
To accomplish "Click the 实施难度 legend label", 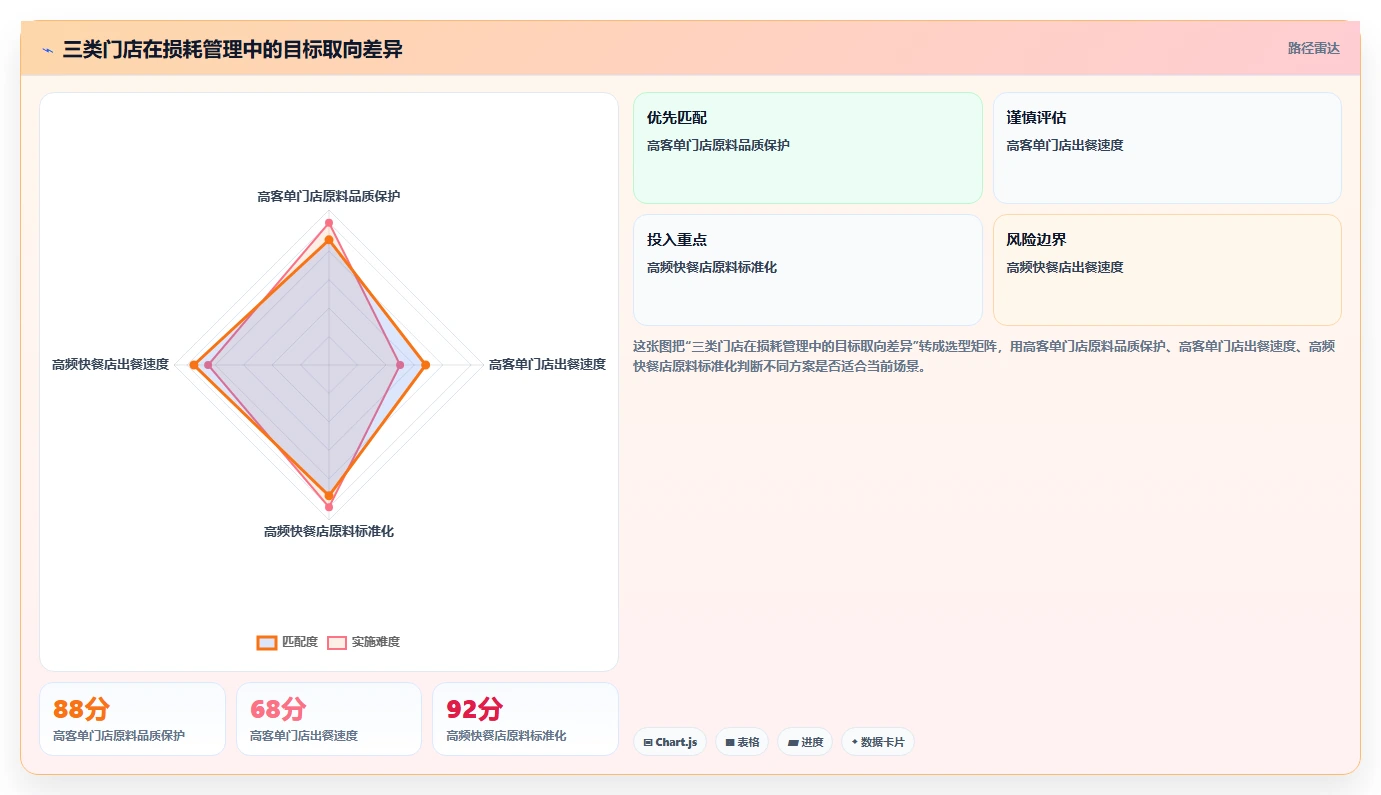I will [376, 642].
